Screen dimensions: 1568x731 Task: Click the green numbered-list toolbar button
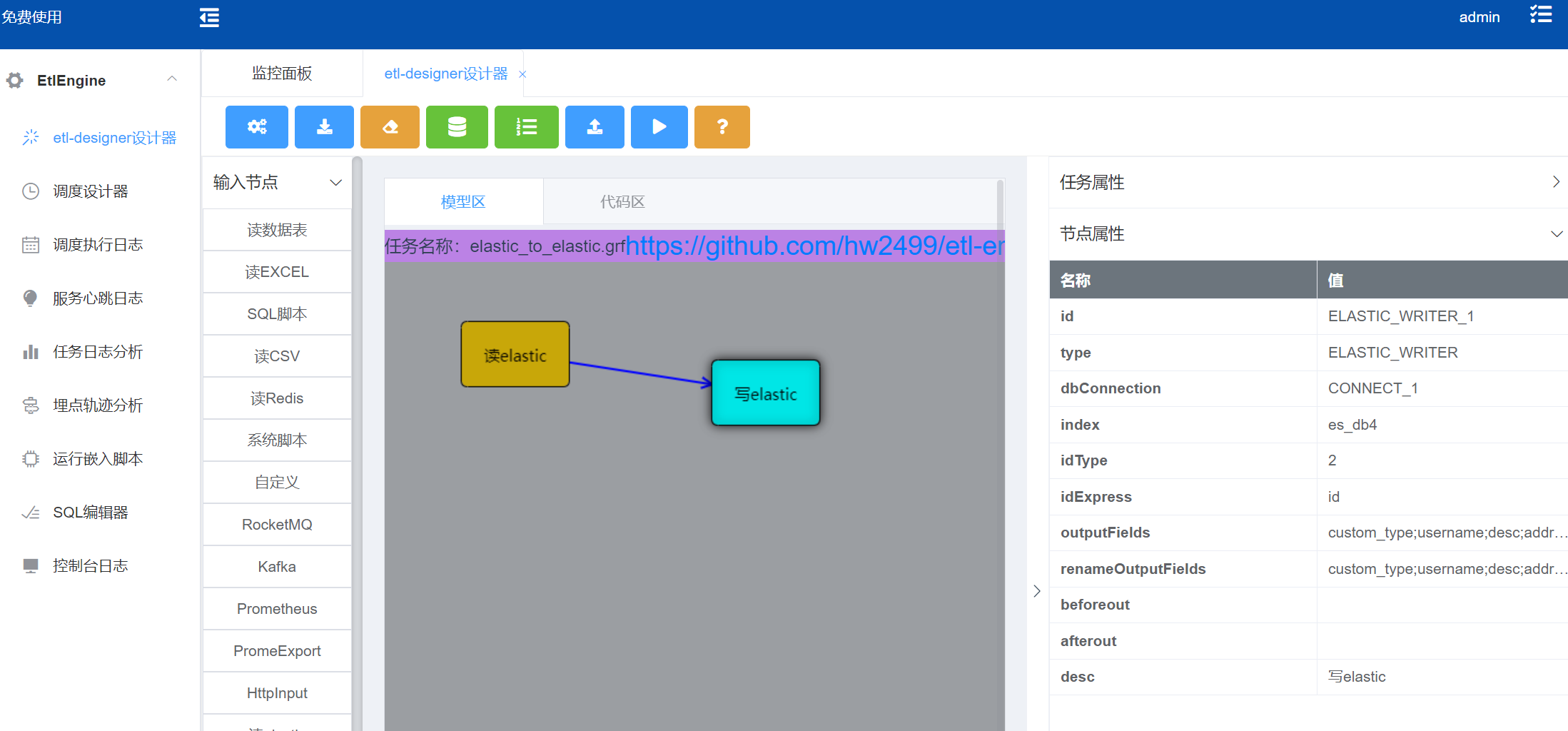(x=527, y=127)
